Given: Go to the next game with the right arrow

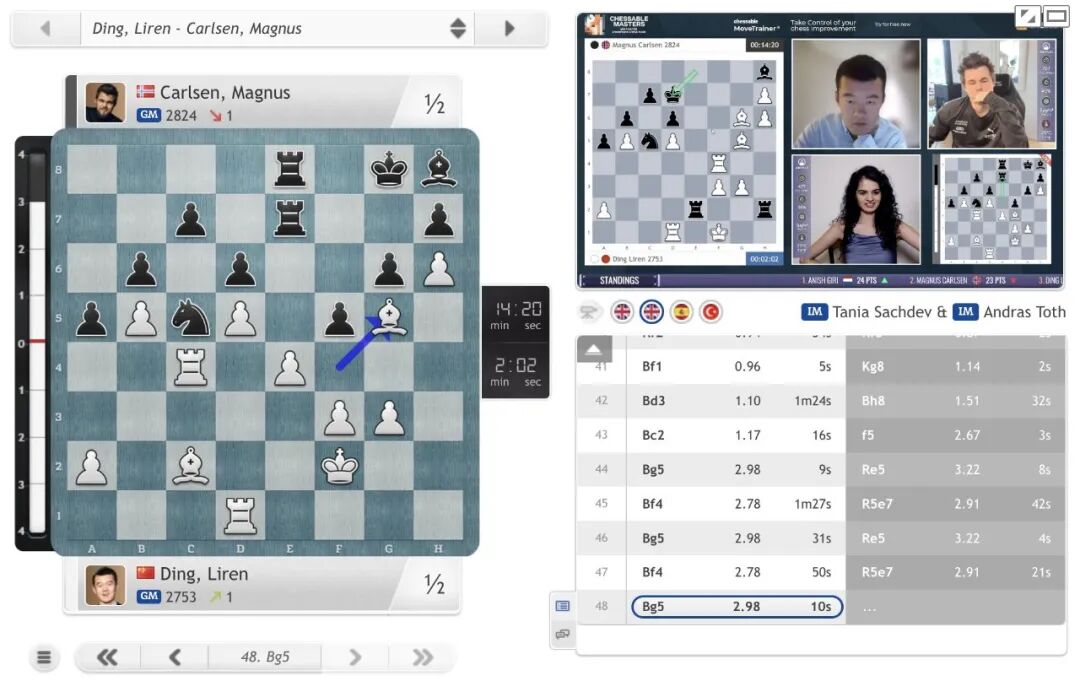Looking at the screenshot, I should tap(510, 28).
